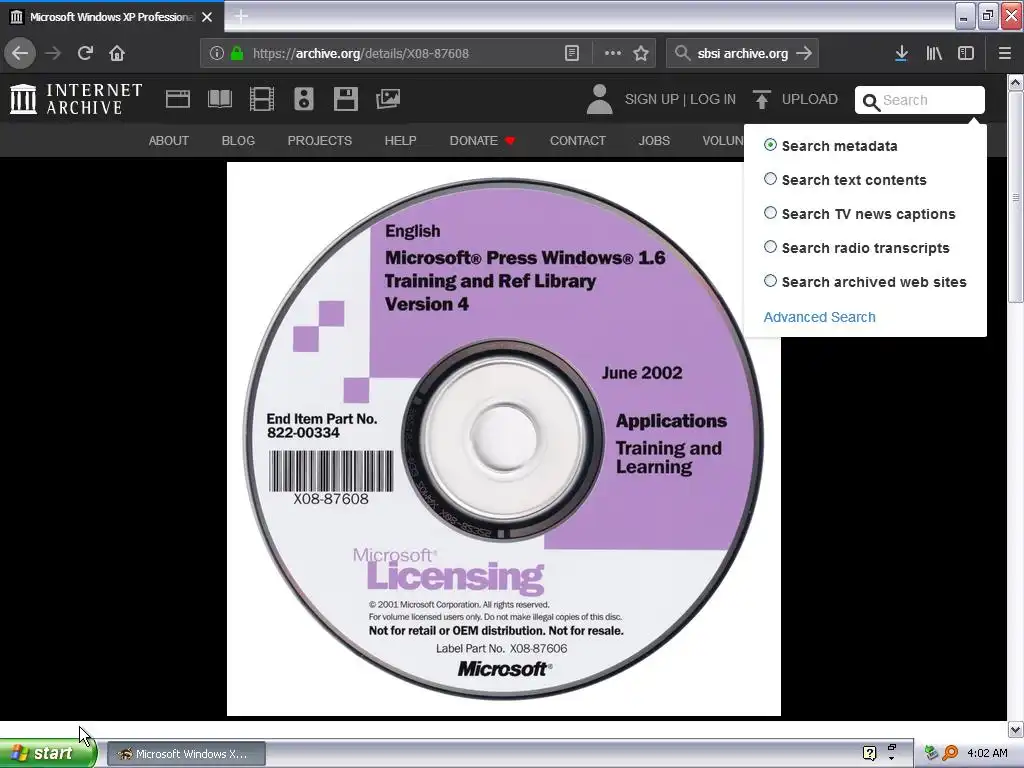Click the Forward navigation arrow
Image resolution: width=1024 pixels, height=768 pixels.
click(x=53, y=54)
